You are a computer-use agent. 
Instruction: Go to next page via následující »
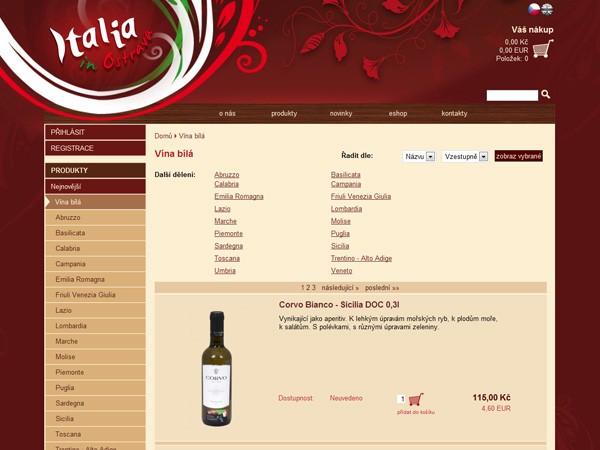(x=340, y=288)
